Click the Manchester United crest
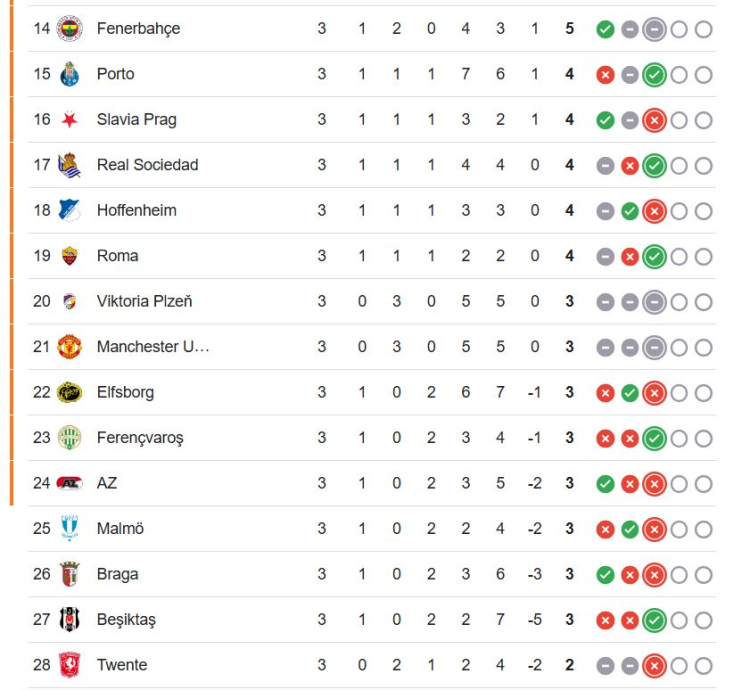The image size is (750, 690). (69, 347)
